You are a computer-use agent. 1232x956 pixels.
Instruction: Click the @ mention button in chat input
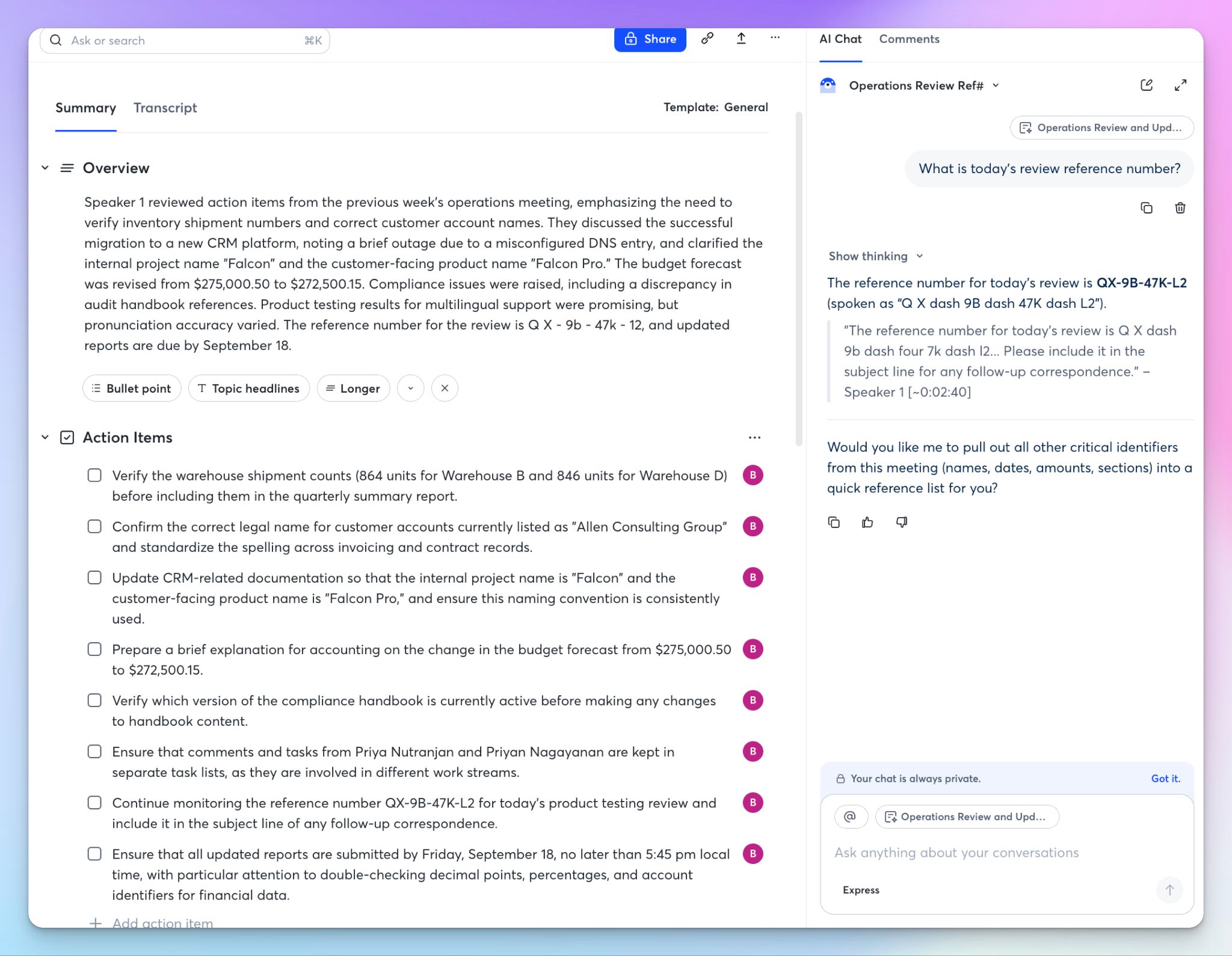pyautogui.click(x=851, y=817)
